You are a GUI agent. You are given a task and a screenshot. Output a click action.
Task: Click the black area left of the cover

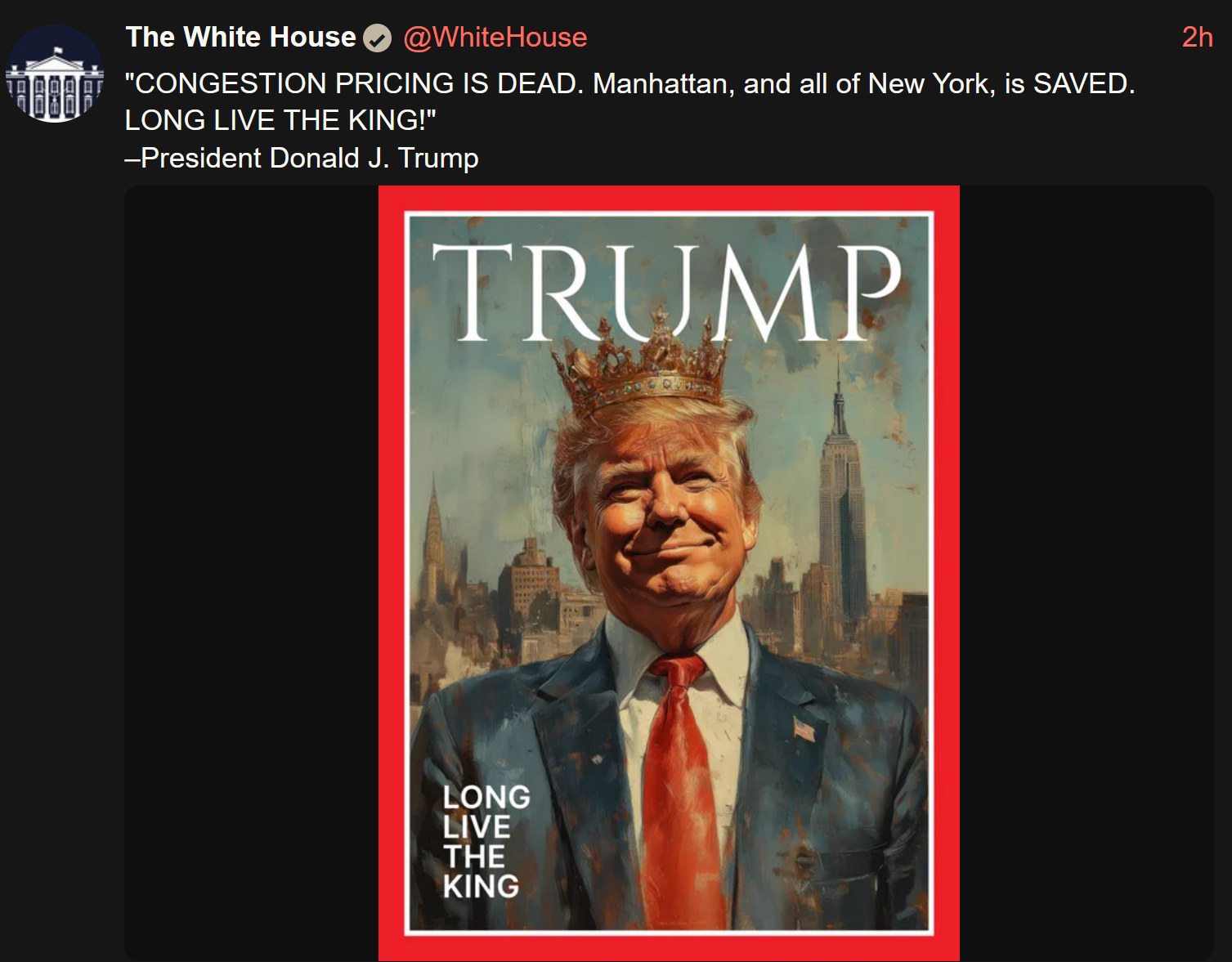[x=251, y=573]
